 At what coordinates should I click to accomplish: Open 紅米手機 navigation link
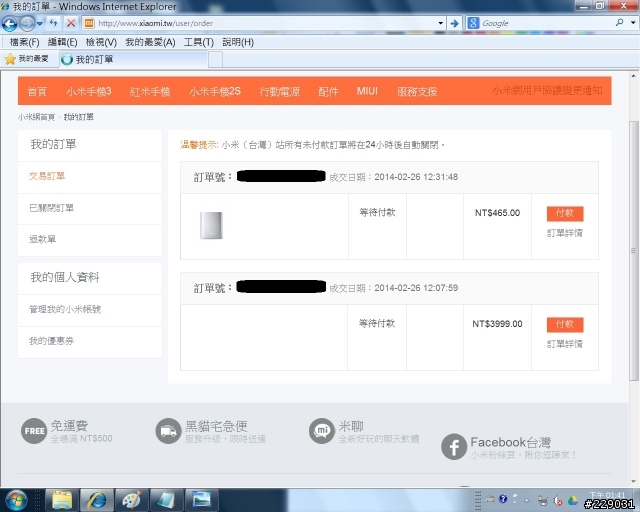coord(150,91)
